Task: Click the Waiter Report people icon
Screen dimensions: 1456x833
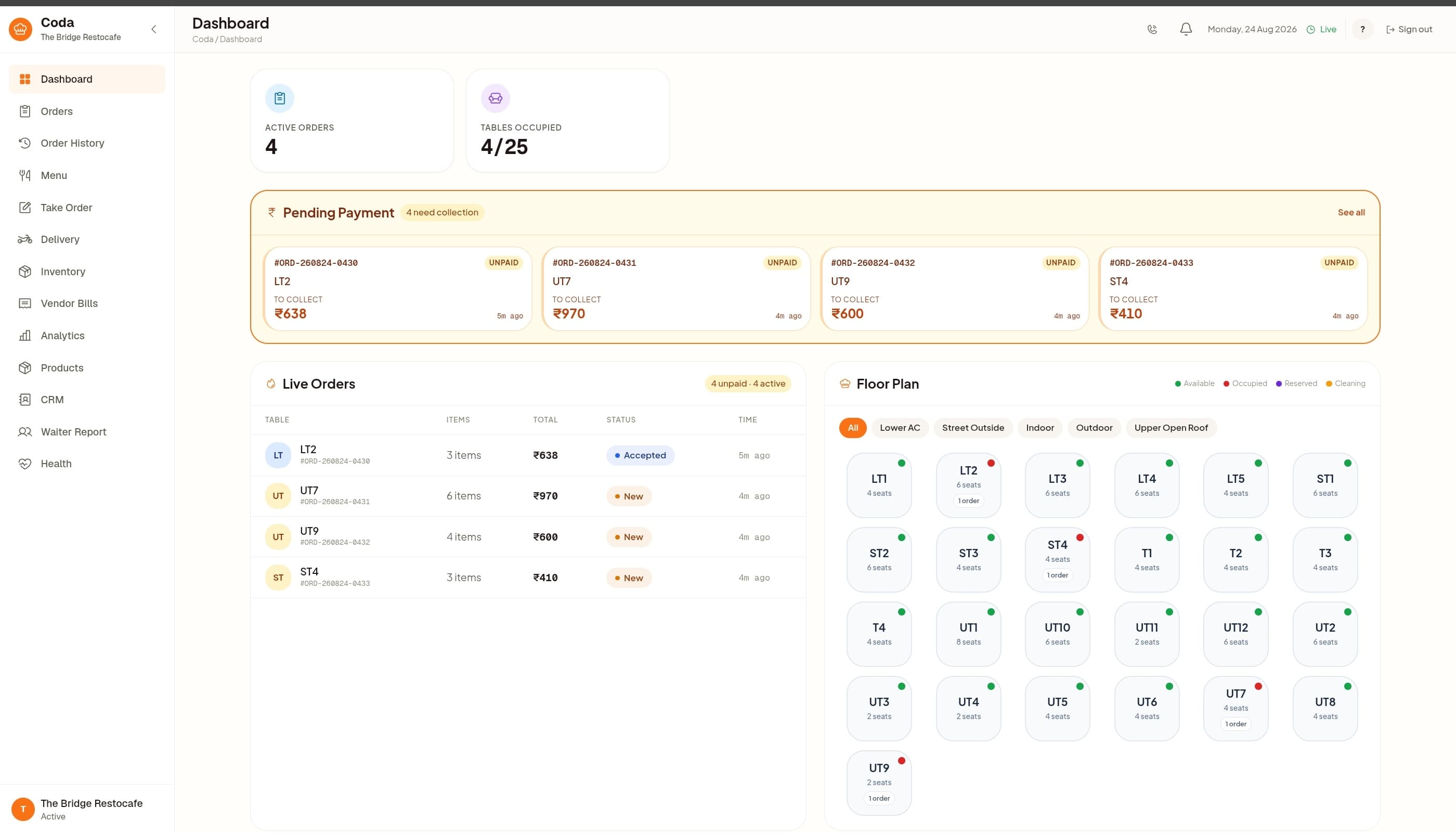Action: 24,432
